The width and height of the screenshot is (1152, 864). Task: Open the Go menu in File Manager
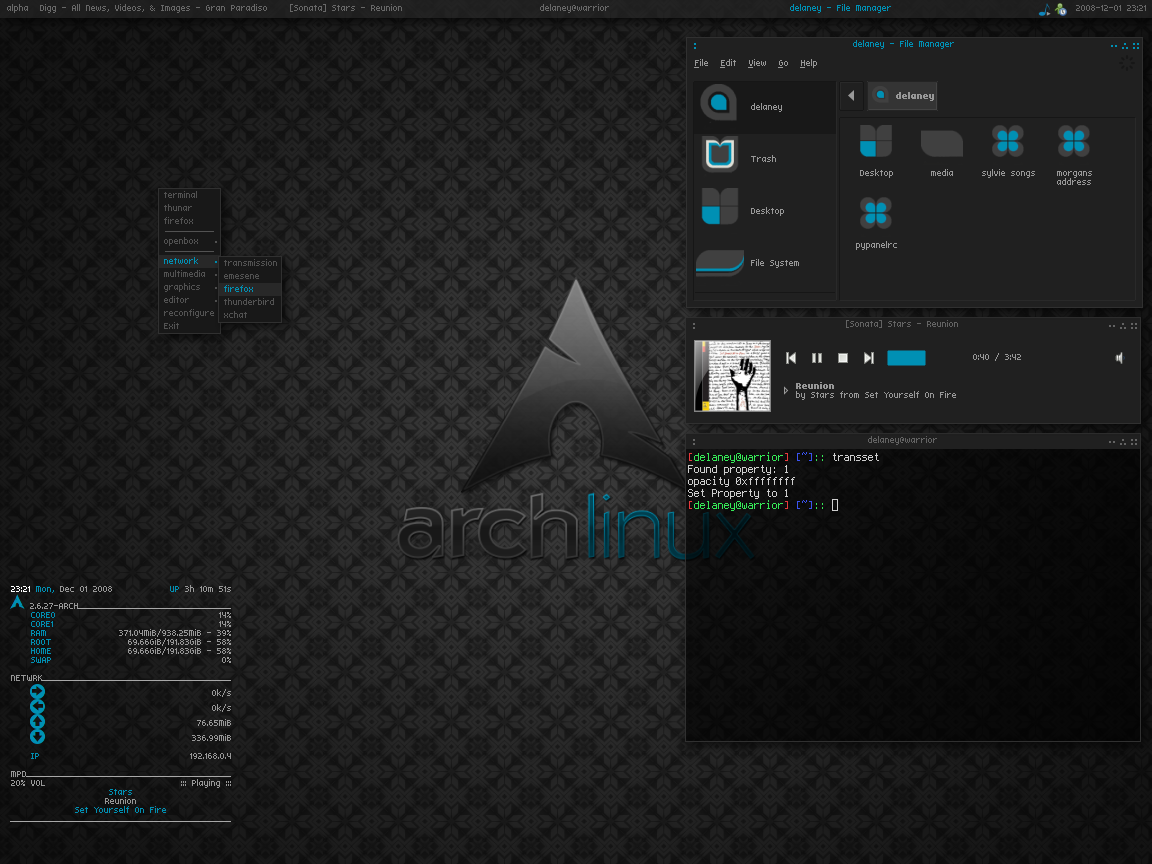[783, 63]
